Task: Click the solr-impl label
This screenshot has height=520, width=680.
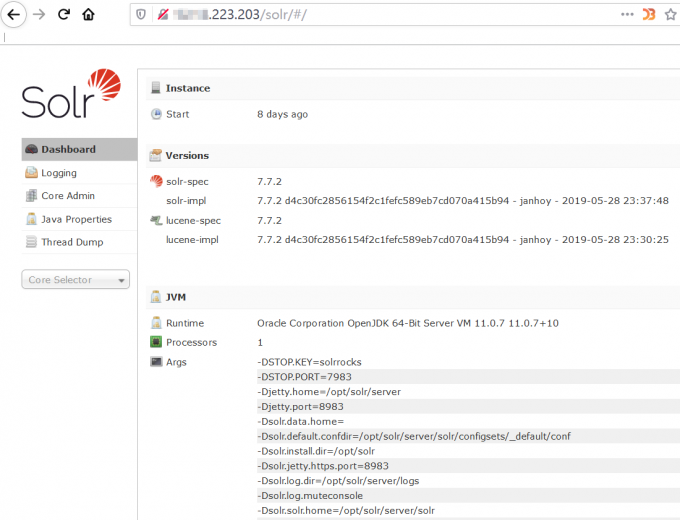Action: click(x=186, y=201)
